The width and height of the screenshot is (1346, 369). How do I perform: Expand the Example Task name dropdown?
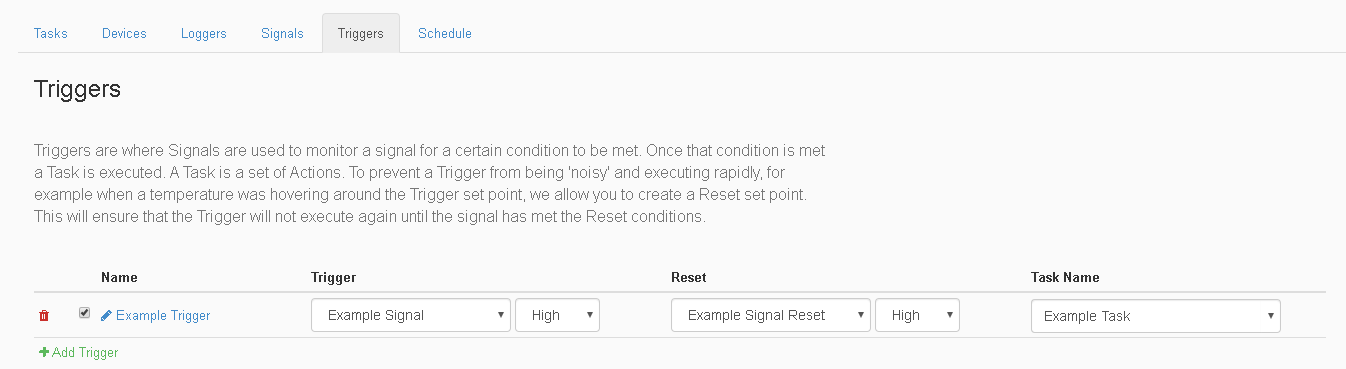coord(1156,315)
